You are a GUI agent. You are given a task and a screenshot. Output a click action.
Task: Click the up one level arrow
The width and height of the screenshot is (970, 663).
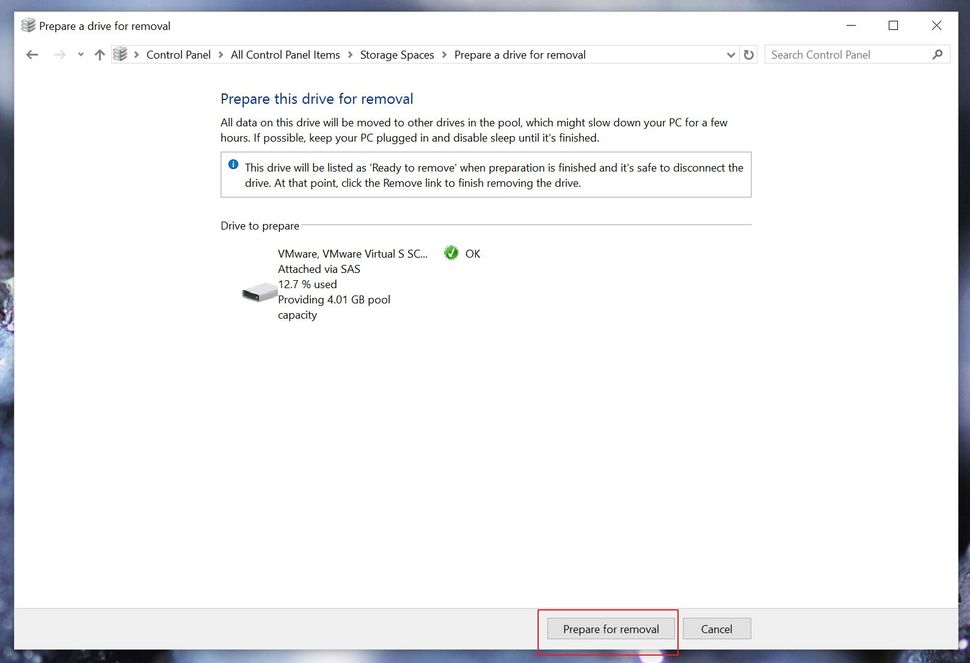[101, 55]
